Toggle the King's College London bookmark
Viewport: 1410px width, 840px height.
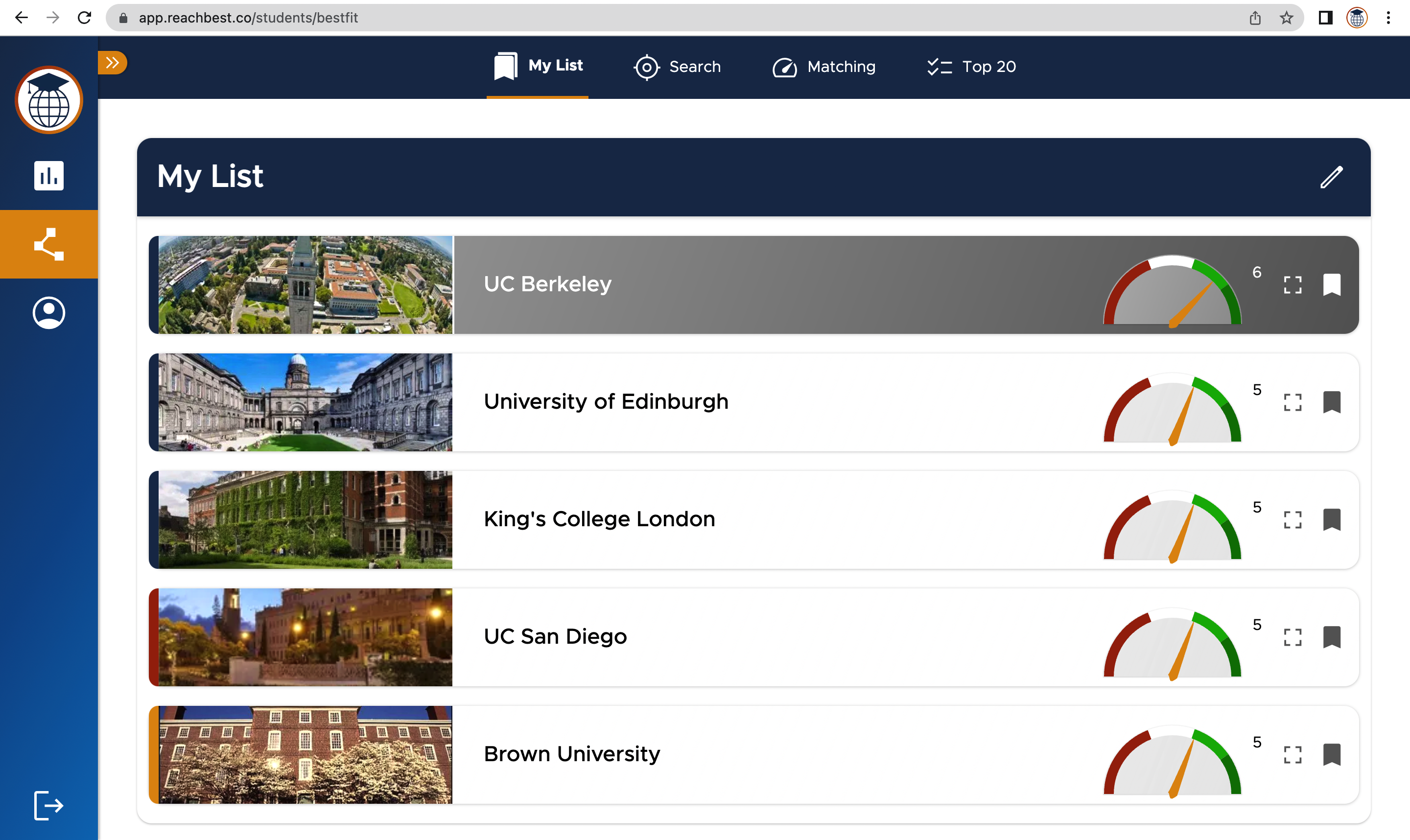[1332, 520]
